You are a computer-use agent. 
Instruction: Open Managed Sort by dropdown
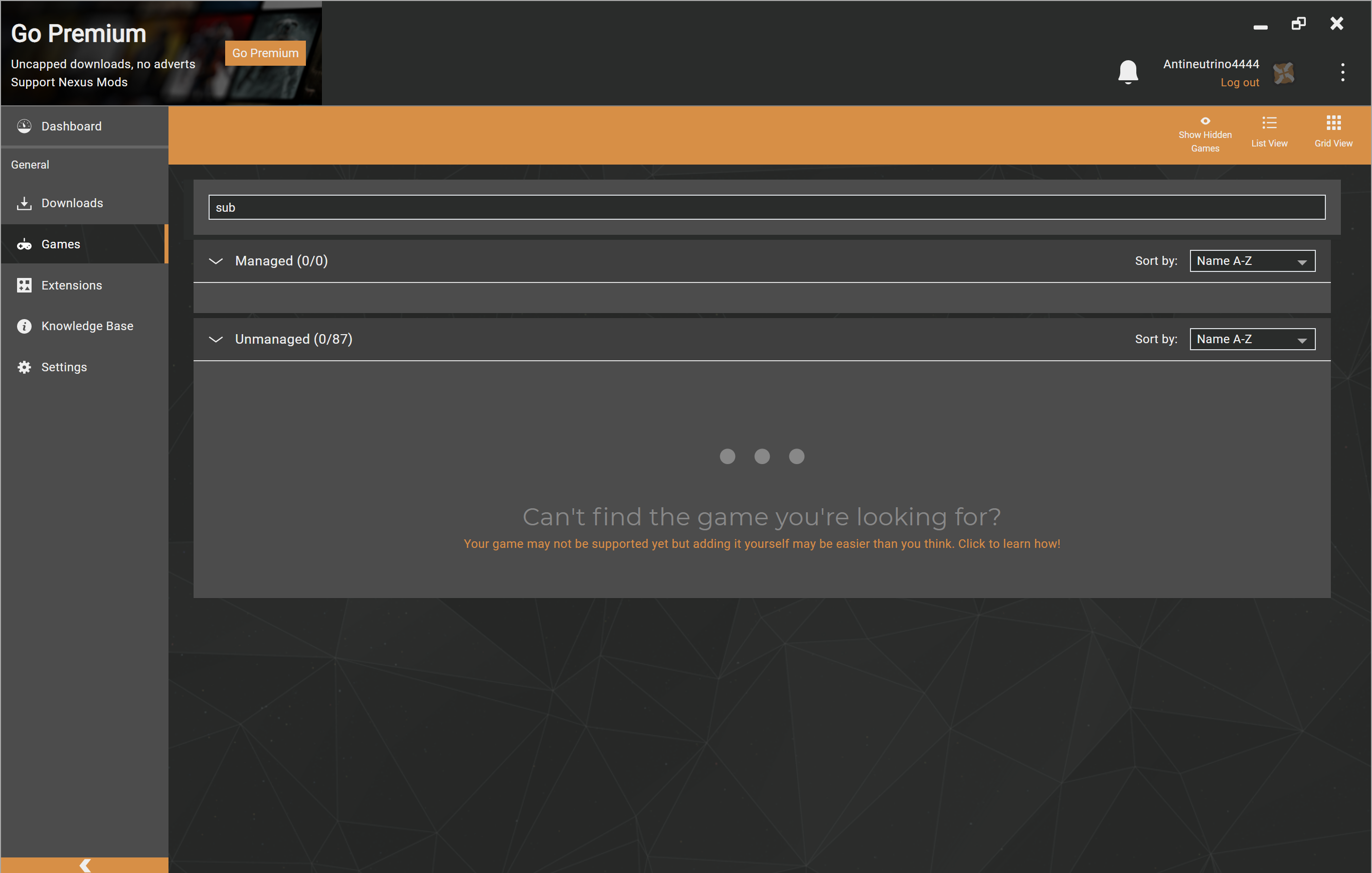(x=1252, y=261)
